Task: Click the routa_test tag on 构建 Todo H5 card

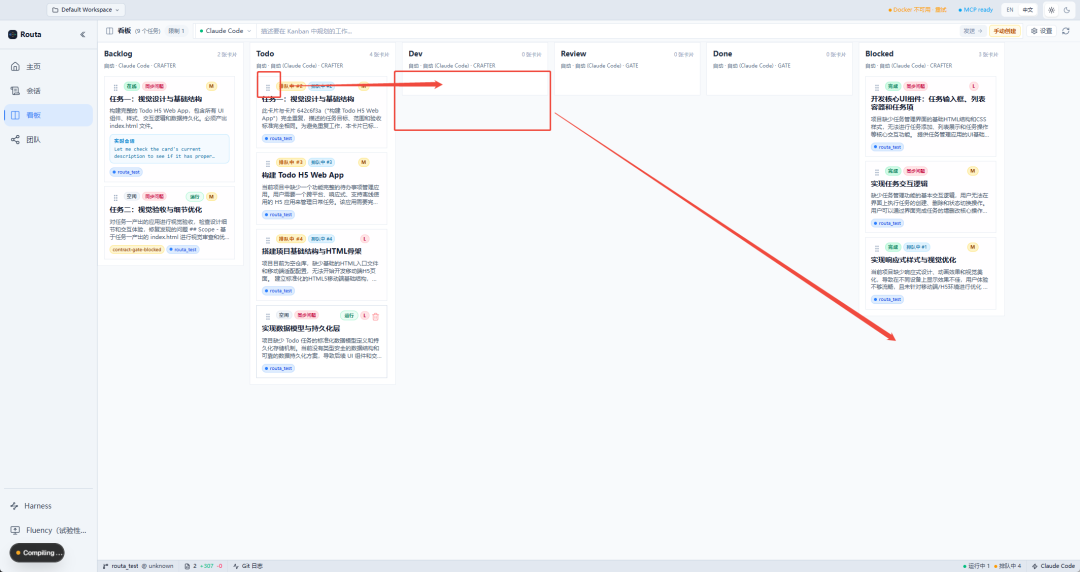Action: pyautogui.click(x=278, y=215)
